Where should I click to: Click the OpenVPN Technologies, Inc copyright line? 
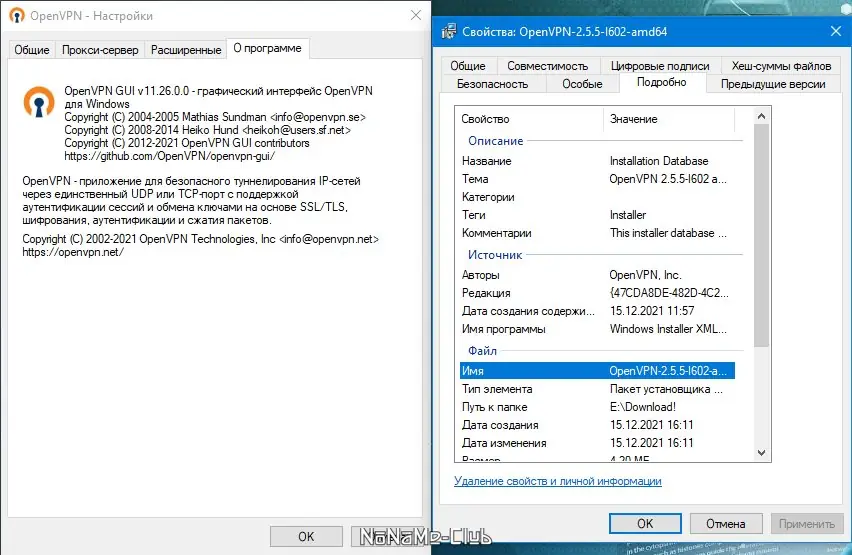pyautogui.click(x=201, y=239)
